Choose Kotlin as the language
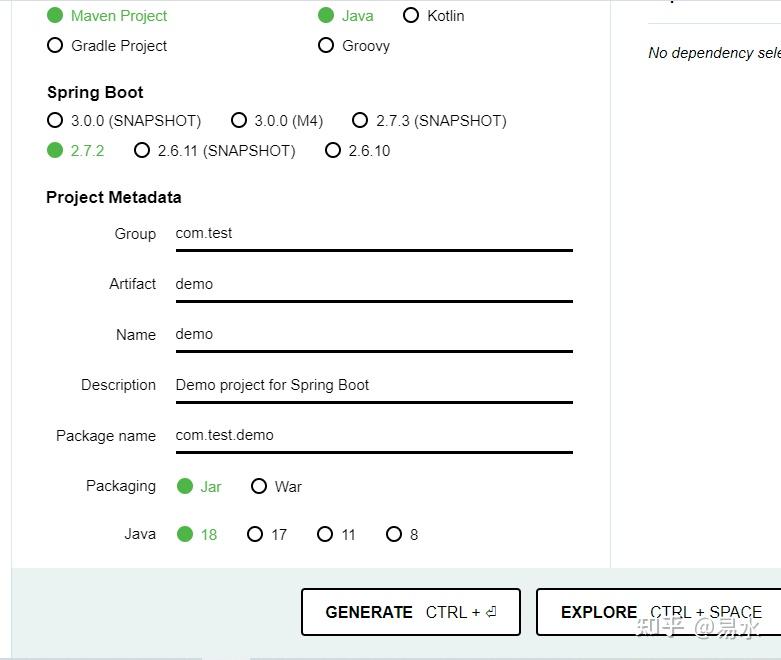The image size is (781, 660). tap(411, 16)
